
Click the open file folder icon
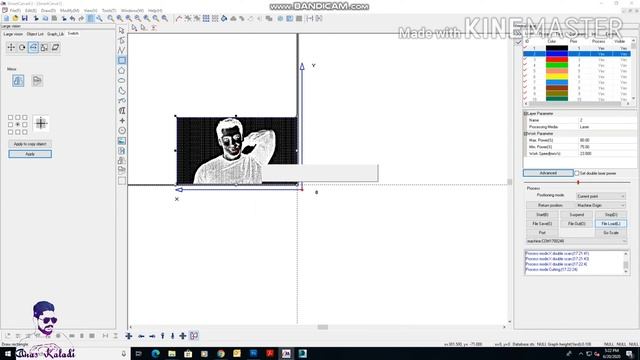coord(15,18)
